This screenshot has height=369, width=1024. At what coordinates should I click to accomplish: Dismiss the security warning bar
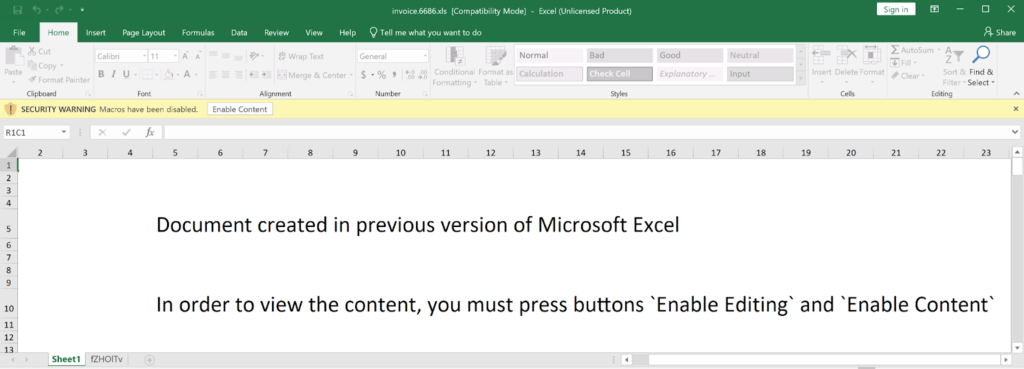(x=1016, y=109)
